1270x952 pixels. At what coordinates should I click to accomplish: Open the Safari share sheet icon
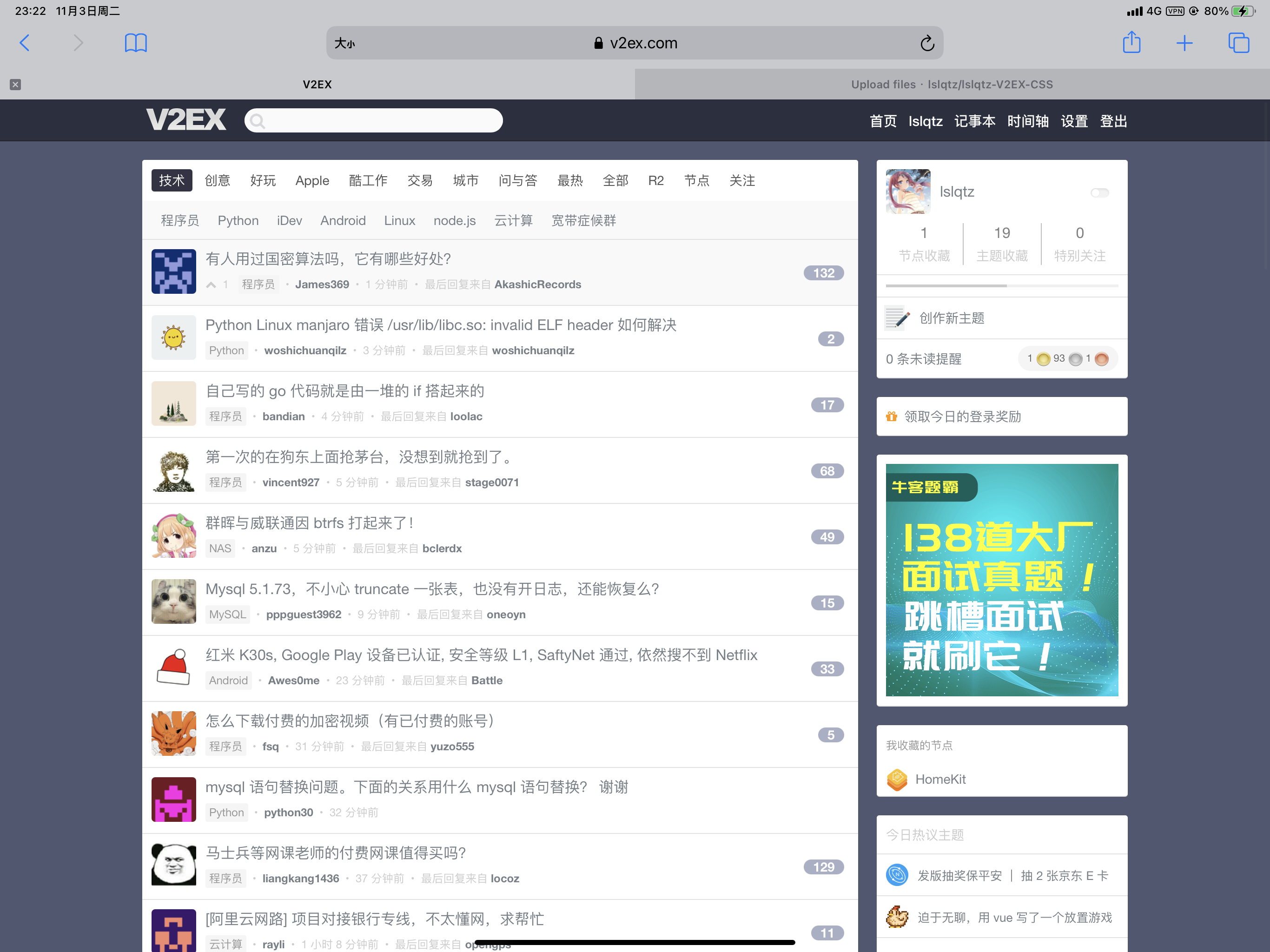point(1131,43)
